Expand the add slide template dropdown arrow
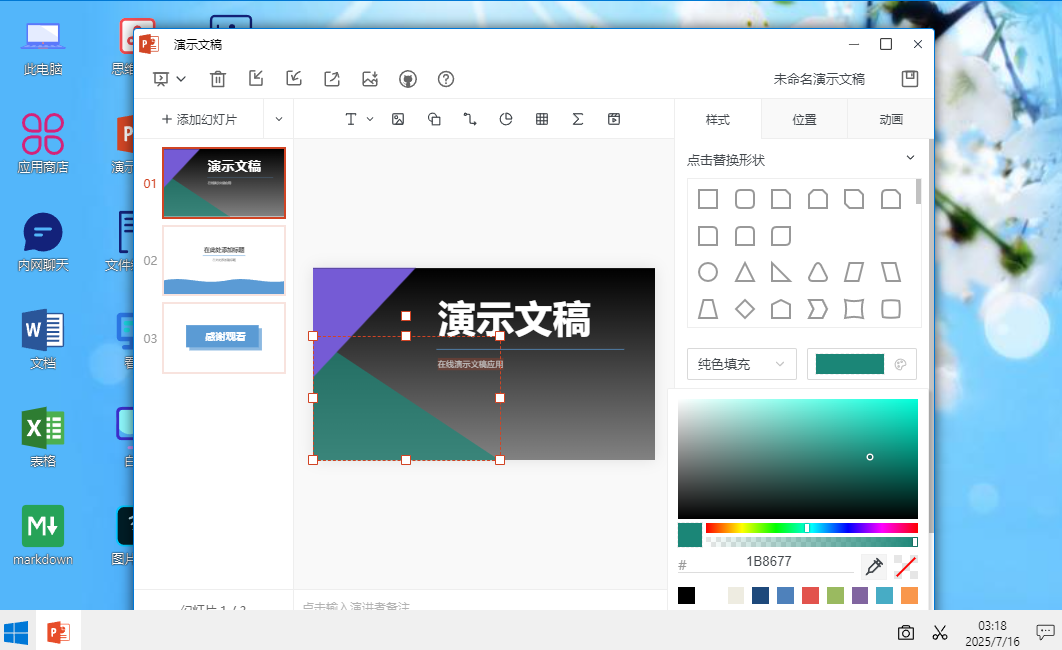 tap(278, 119)
